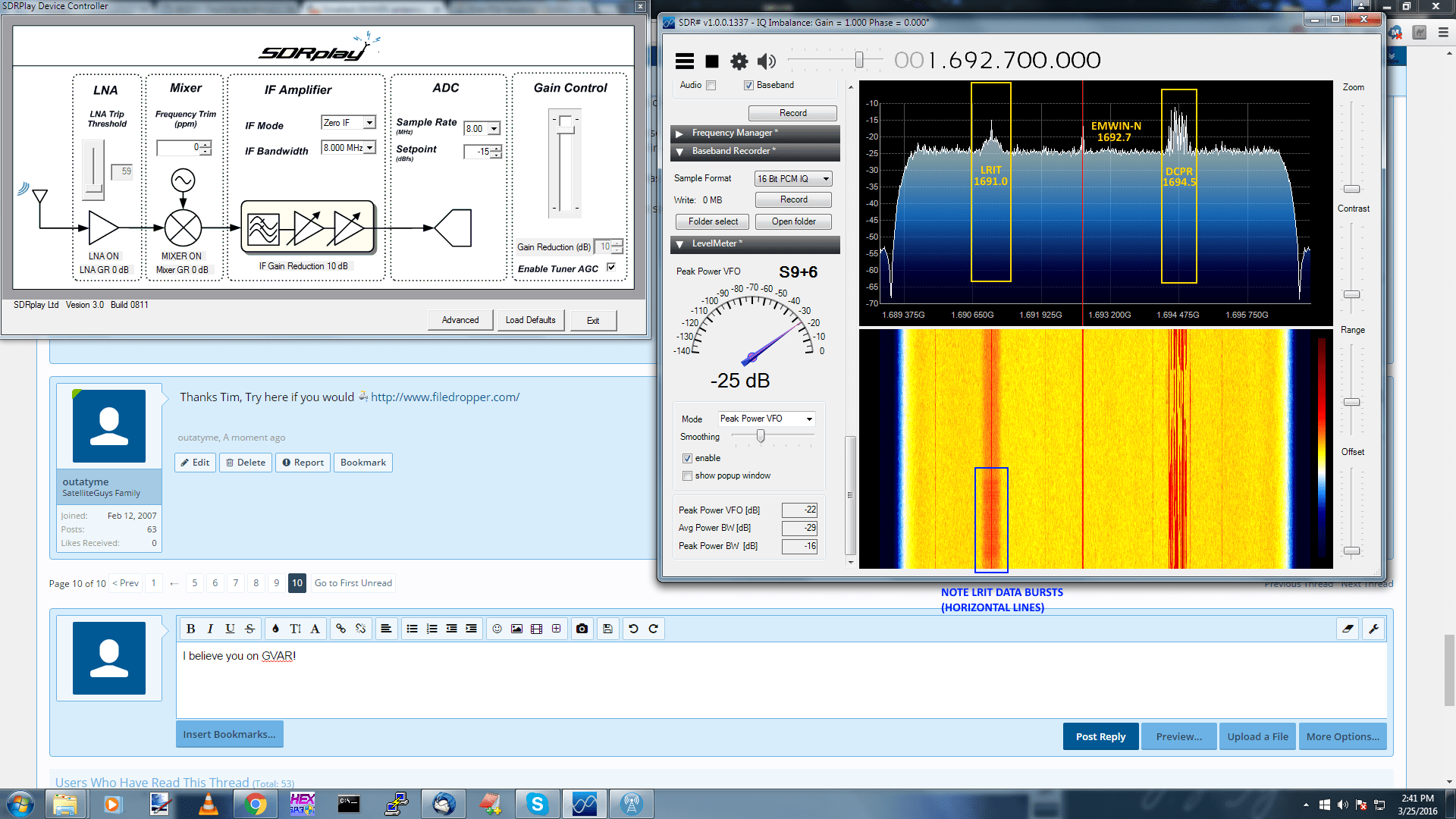Apply underline formatting in reply editor
This screenshot has height=819, width=1456.
[x=230, y=629]
